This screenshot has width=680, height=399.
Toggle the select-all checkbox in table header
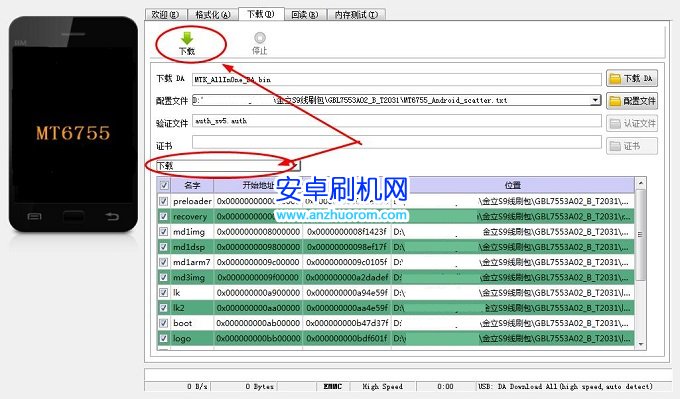[164, 185]
